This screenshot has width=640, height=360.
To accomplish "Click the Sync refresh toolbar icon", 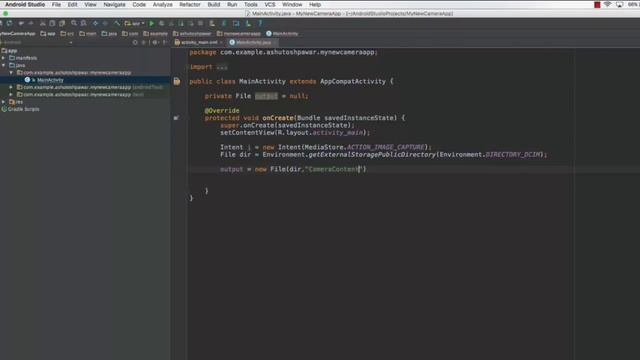I will [9, 23].
